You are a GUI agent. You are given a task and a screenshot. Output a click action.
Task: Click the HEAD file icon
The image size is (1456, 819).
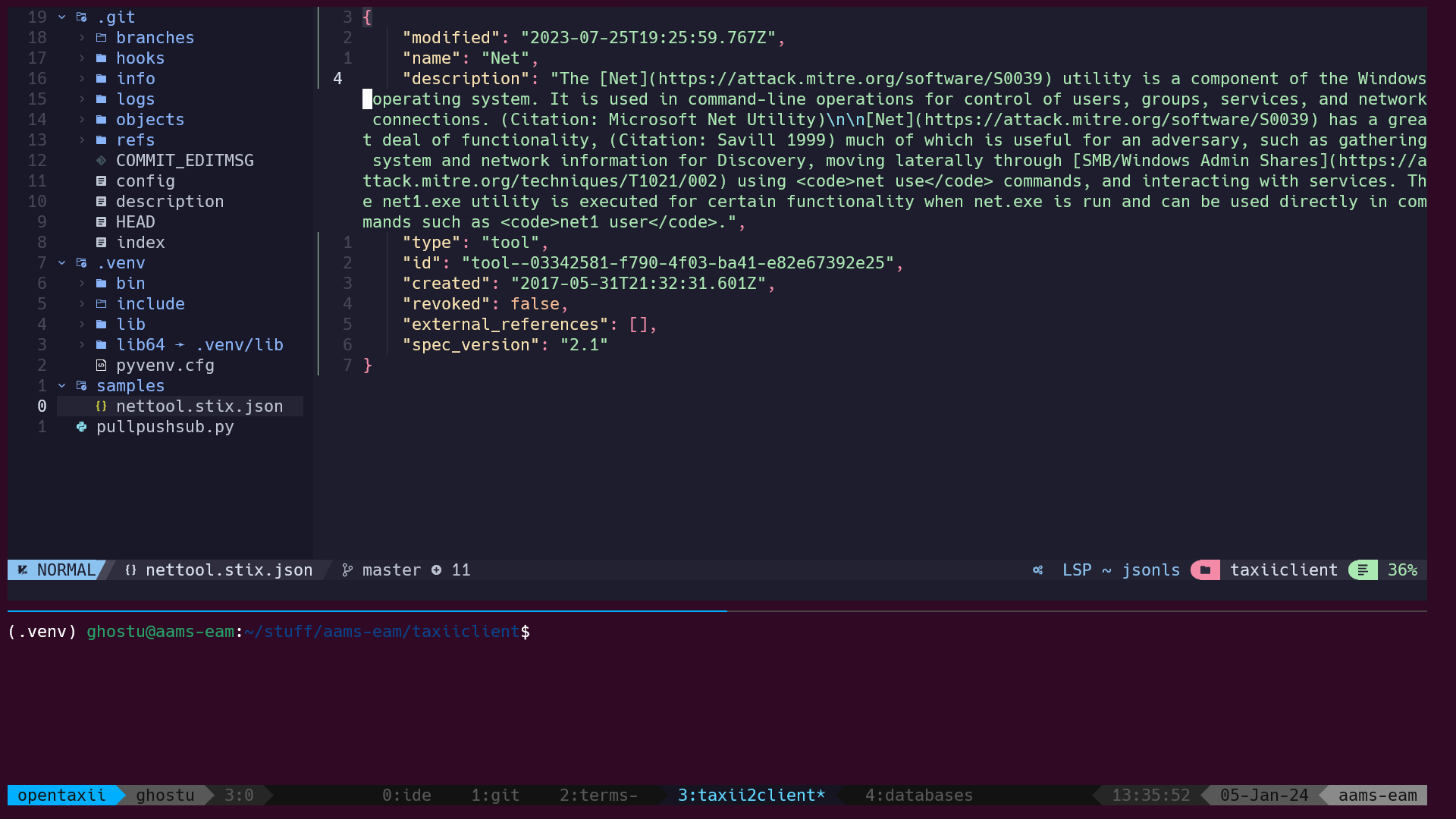(x=102, y=221)
